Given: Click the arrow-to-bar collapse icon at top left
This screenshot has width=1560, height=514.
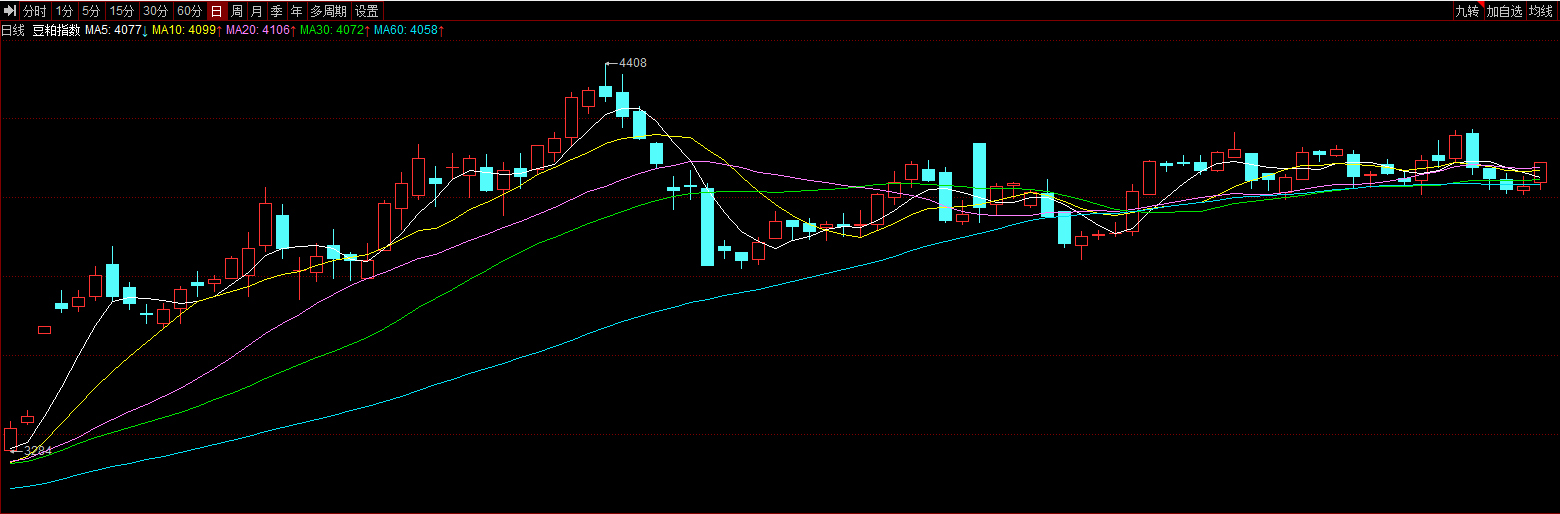Looking at the screenshot, I should [10, 11].
